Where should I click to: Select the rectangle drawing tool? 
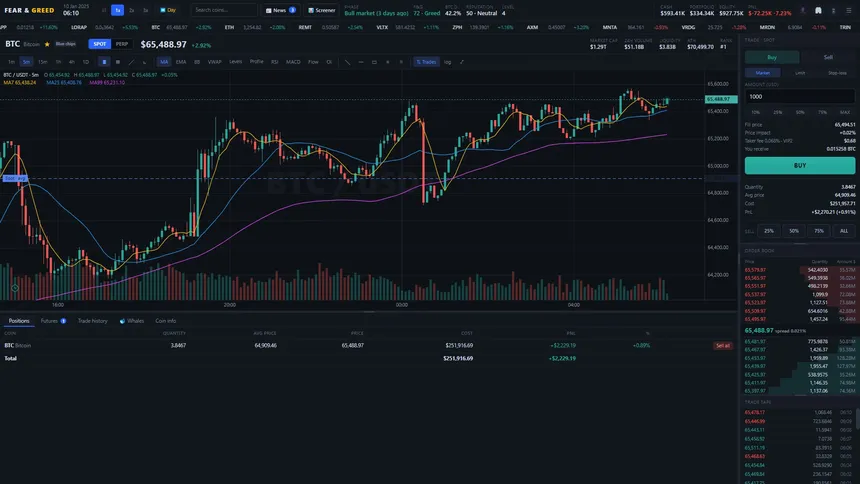tap(374, 62)
